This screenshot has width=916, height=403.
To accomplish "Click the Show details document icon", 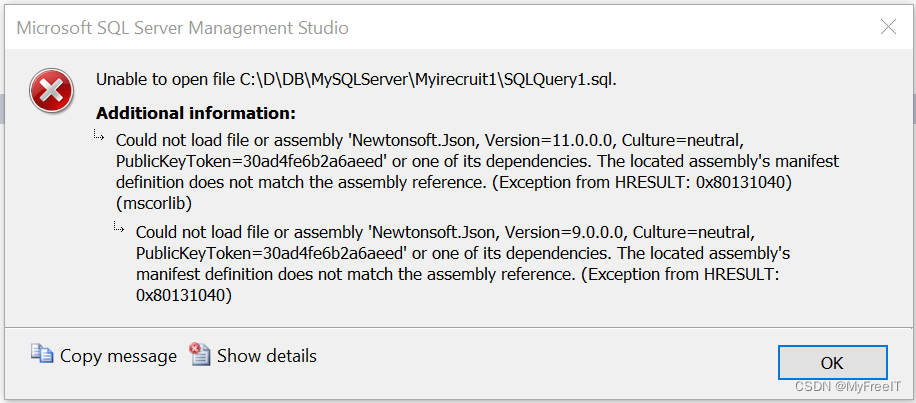I will (200, 355).
